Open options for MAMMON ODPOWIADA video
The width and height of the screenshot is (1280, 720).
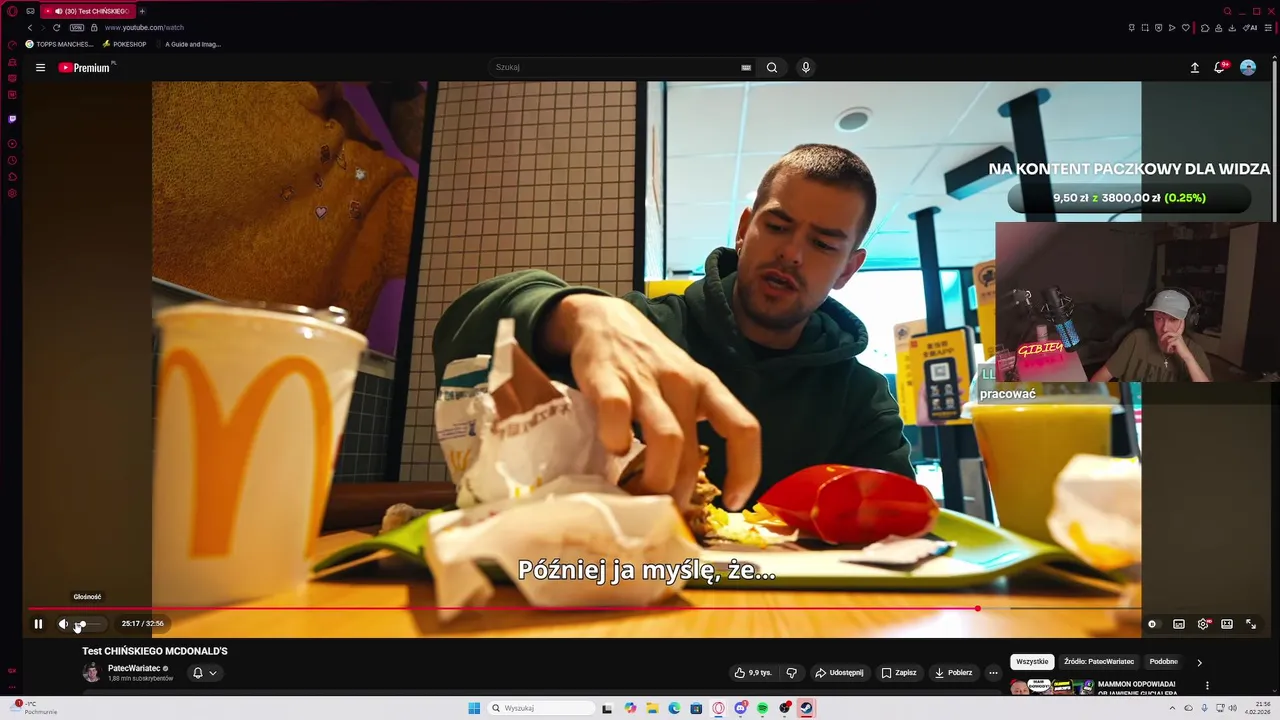(x=1207, y=686)
